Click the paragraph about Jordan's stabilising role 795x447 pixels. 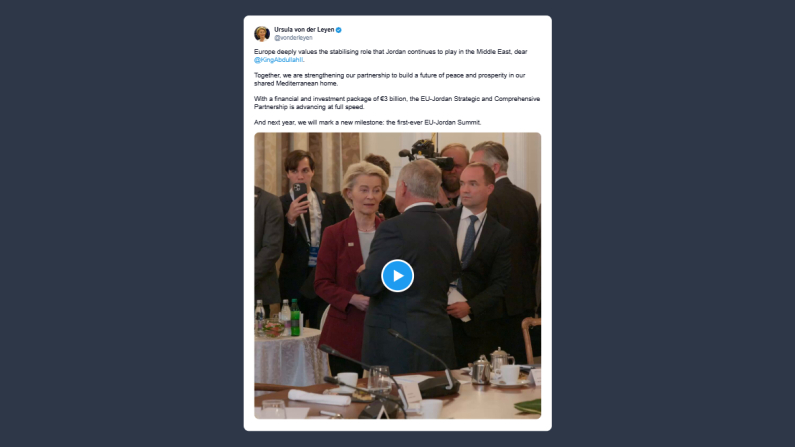pos(390,56)
